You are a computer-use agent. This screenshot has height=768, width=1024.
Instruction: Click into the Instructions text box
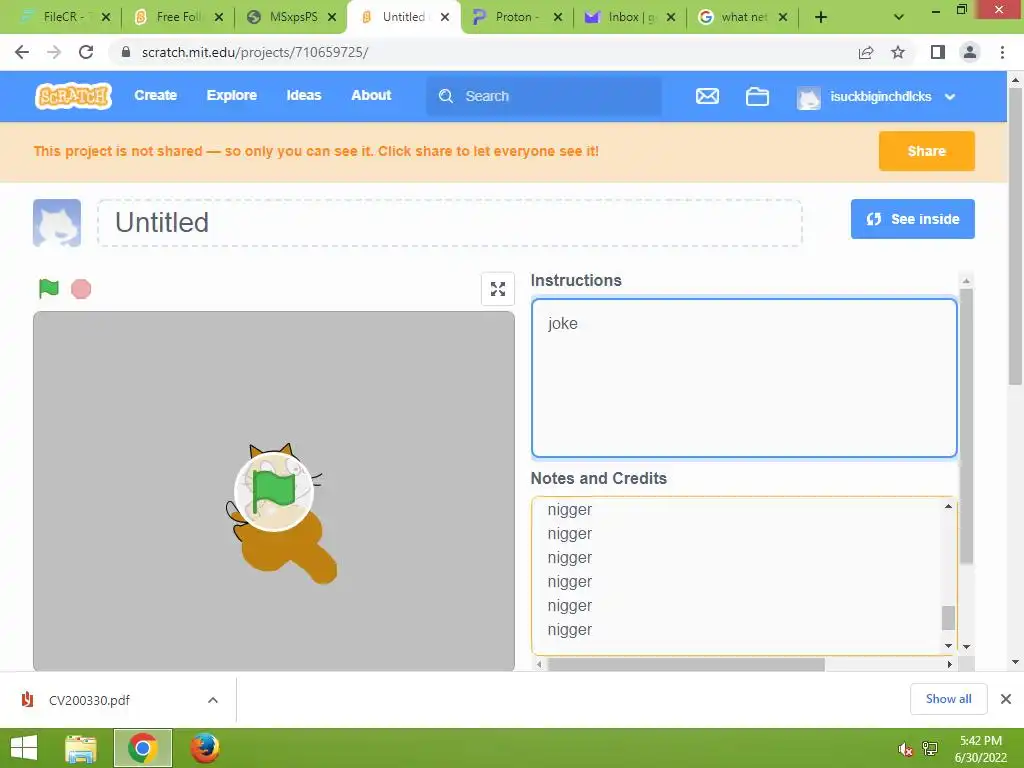click(744, 378)
